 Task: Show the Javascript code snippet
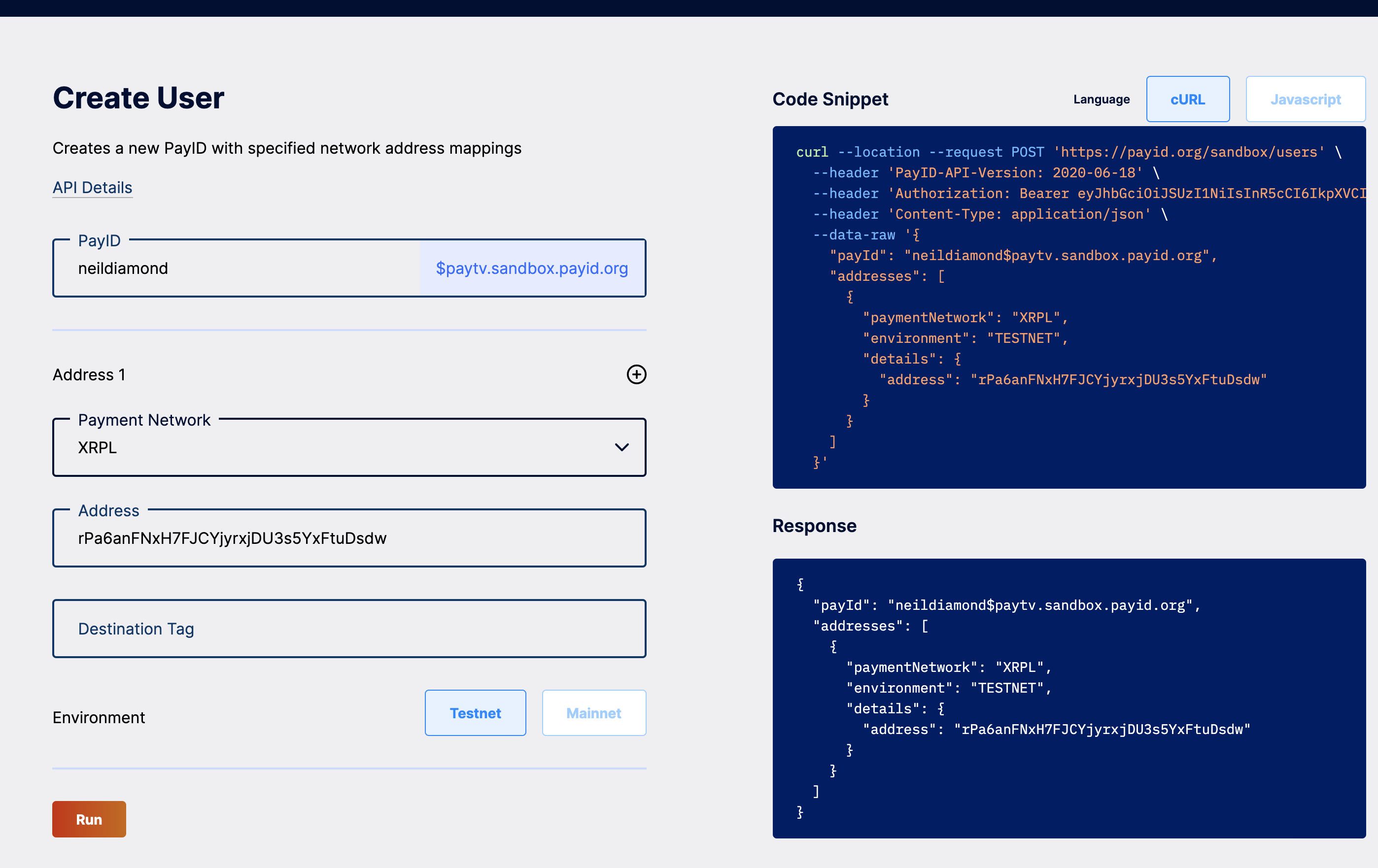1305,99
